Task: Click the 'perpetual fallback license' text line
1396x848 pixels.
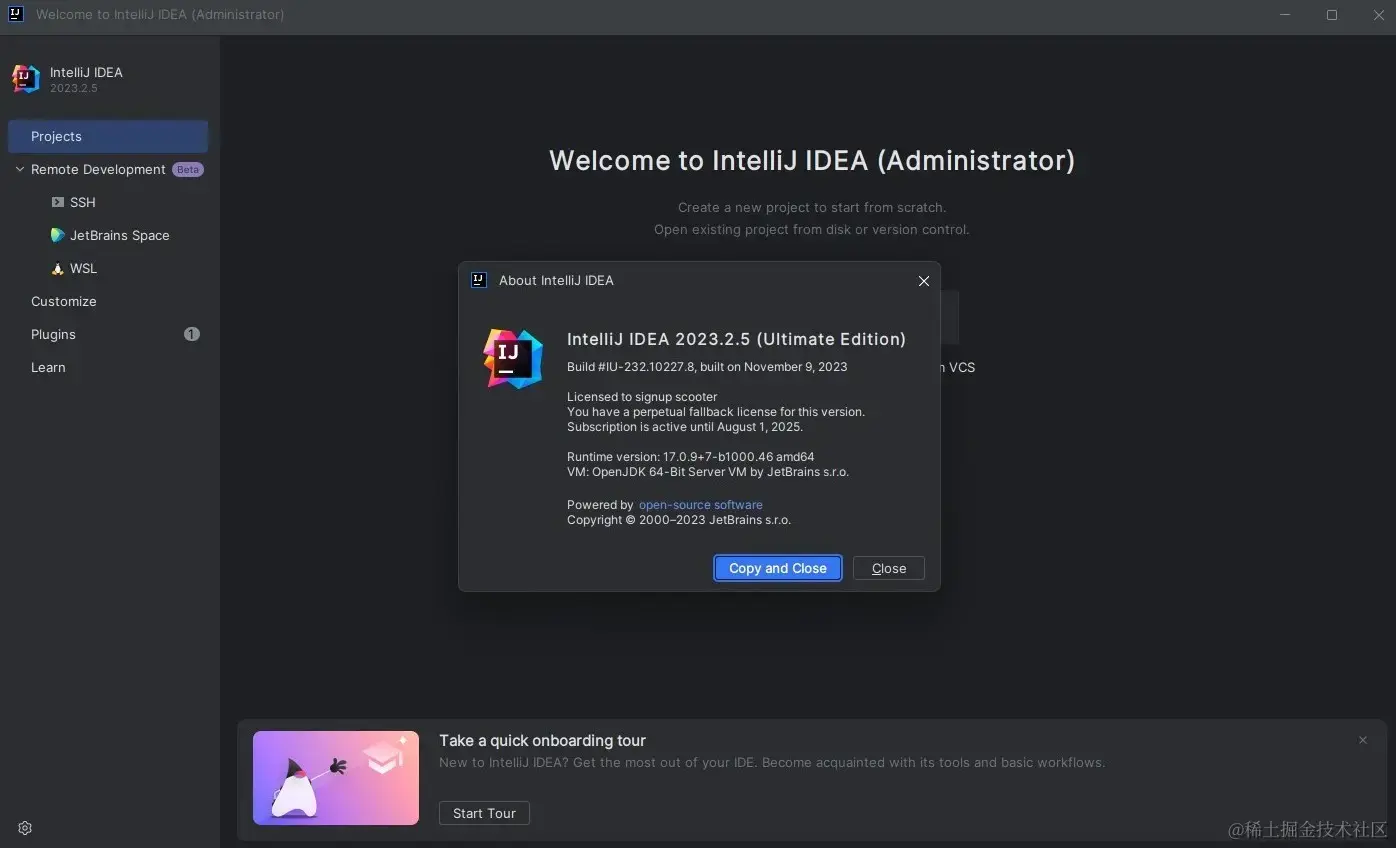Action: pyautogui.click(x=716, y=412)
